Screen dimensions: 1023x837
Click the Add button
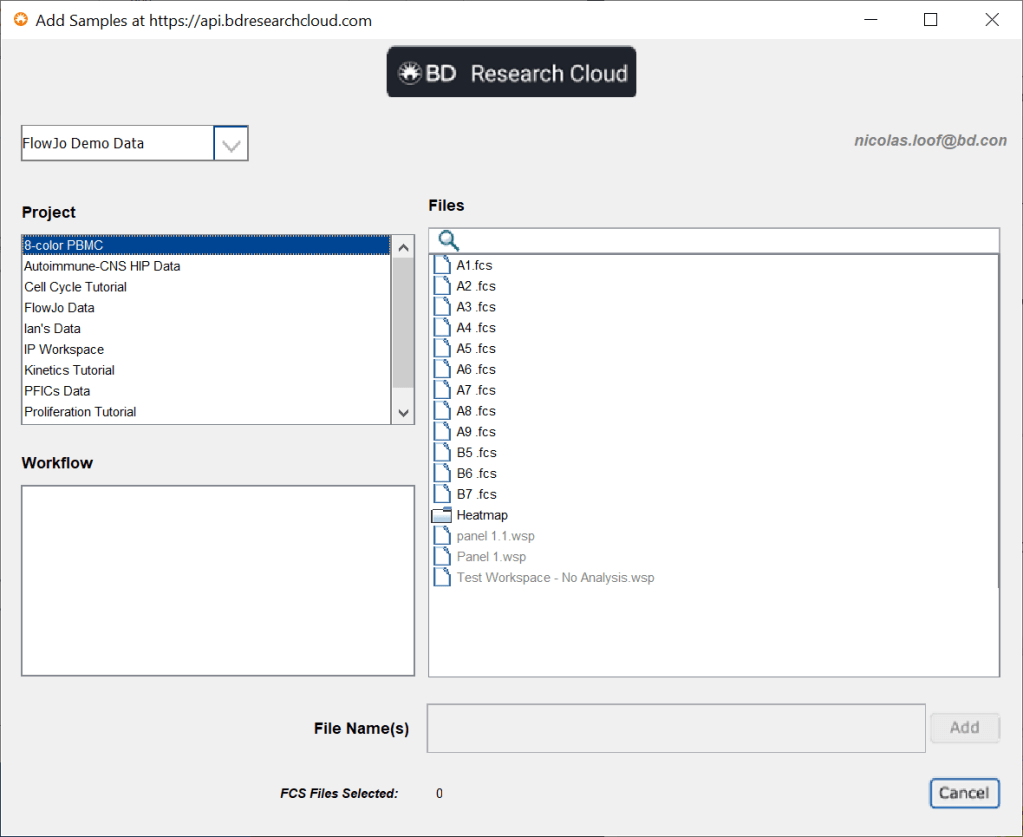(963, 728)
